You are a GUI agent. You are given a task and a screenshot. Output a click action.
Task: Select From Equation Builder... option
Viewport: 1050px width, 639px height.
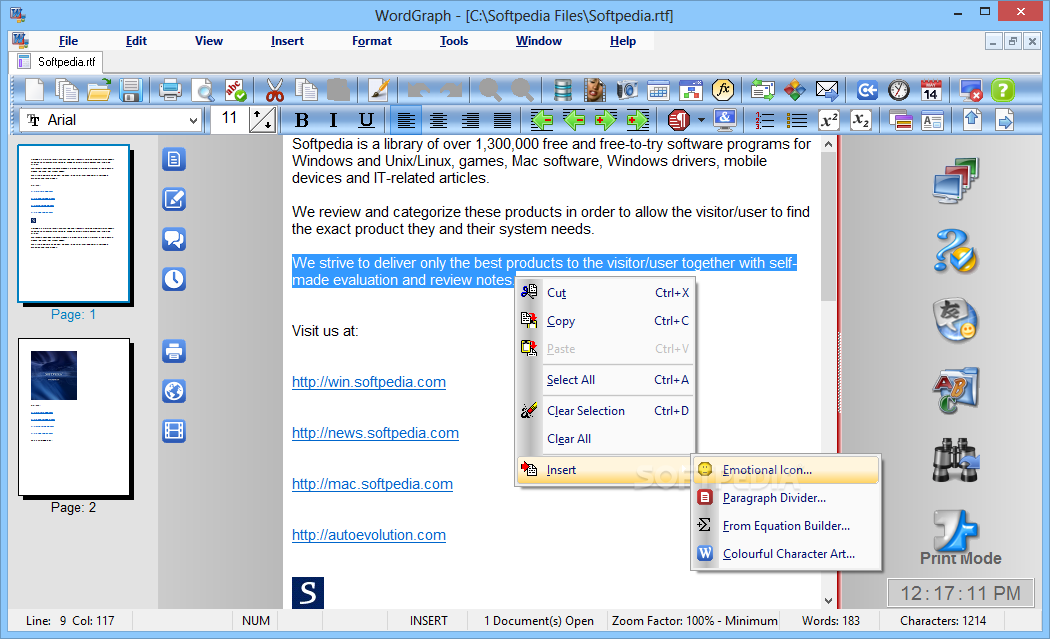point(786,526)
